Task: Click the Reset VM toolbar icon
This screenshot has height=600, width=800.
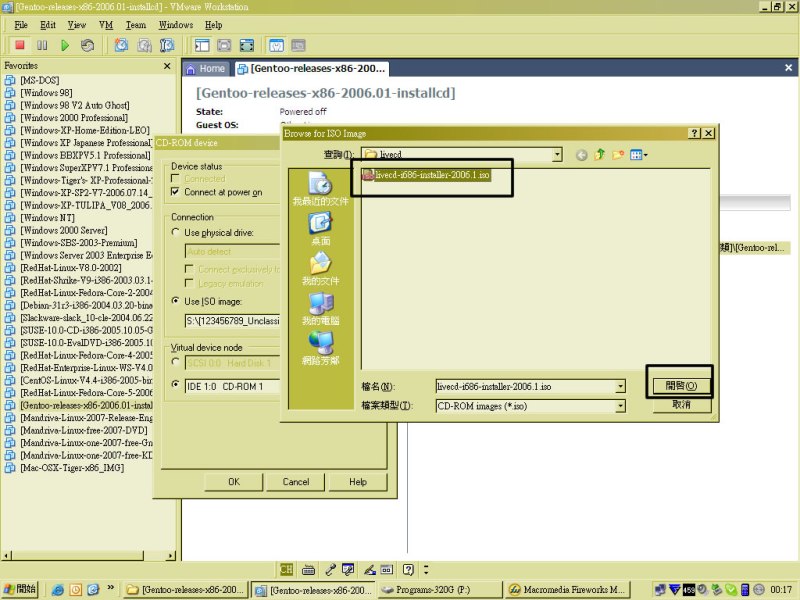Action: 87,45
